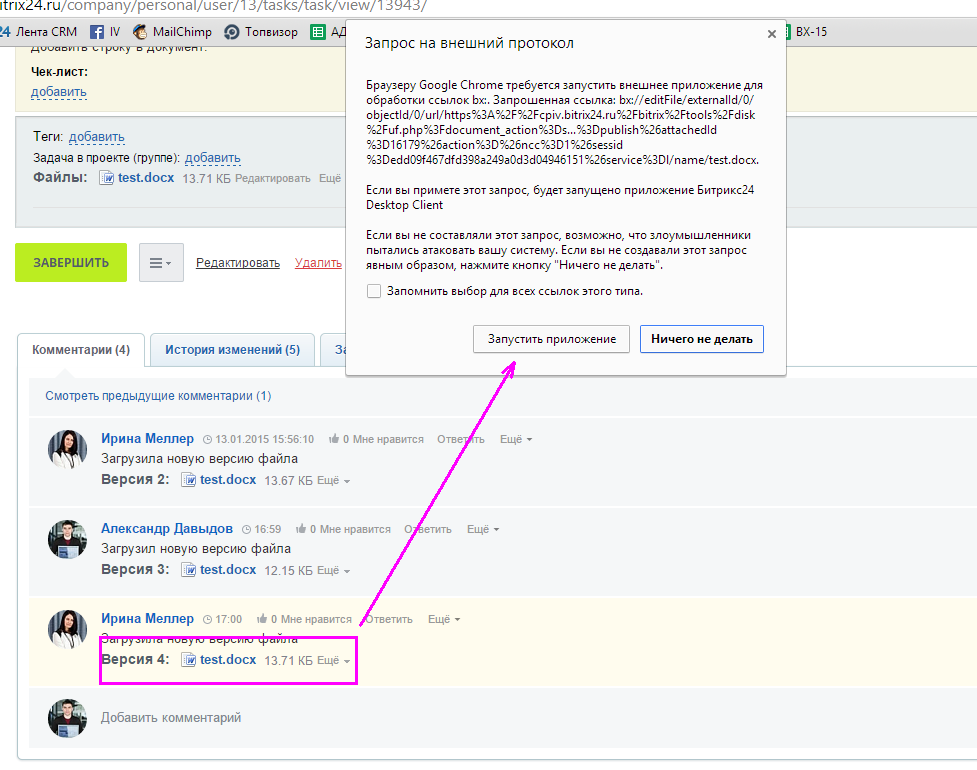
Task: Close the external protocol dialog
Action: [x=771, y=34]
